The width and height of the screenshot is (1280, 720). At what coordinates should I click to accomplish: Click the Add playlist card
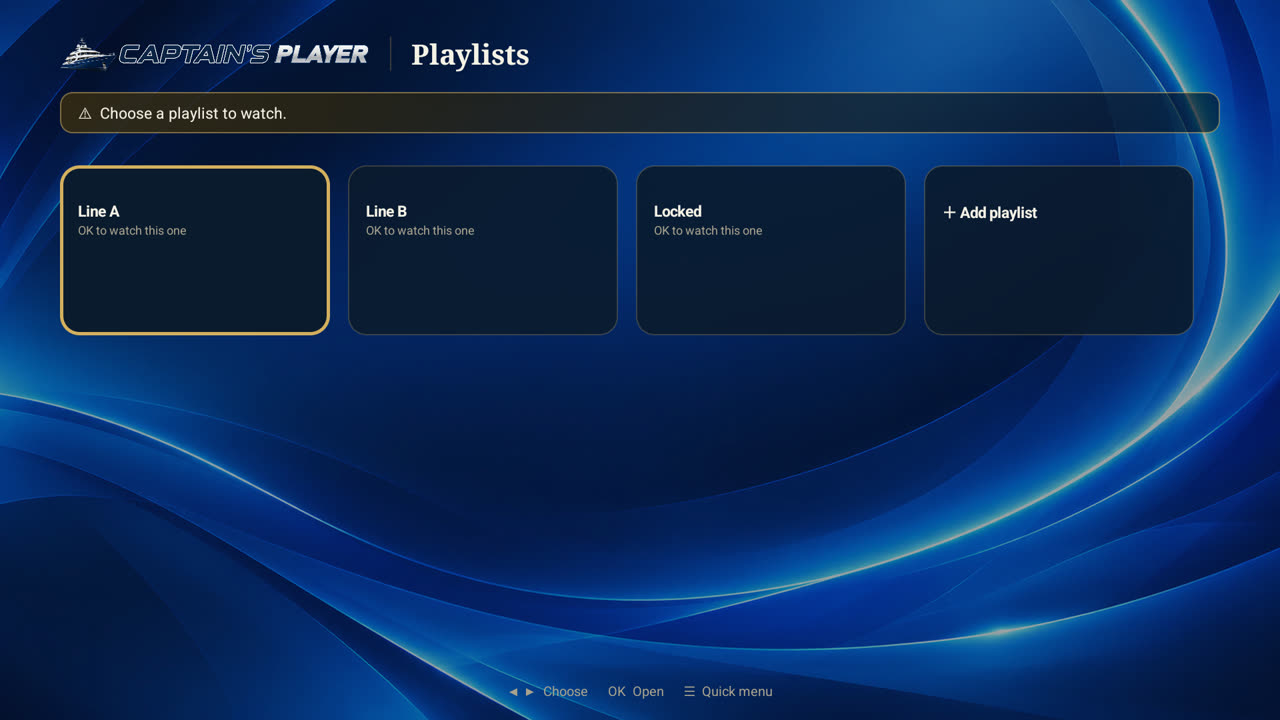(x=1059, y=250)
